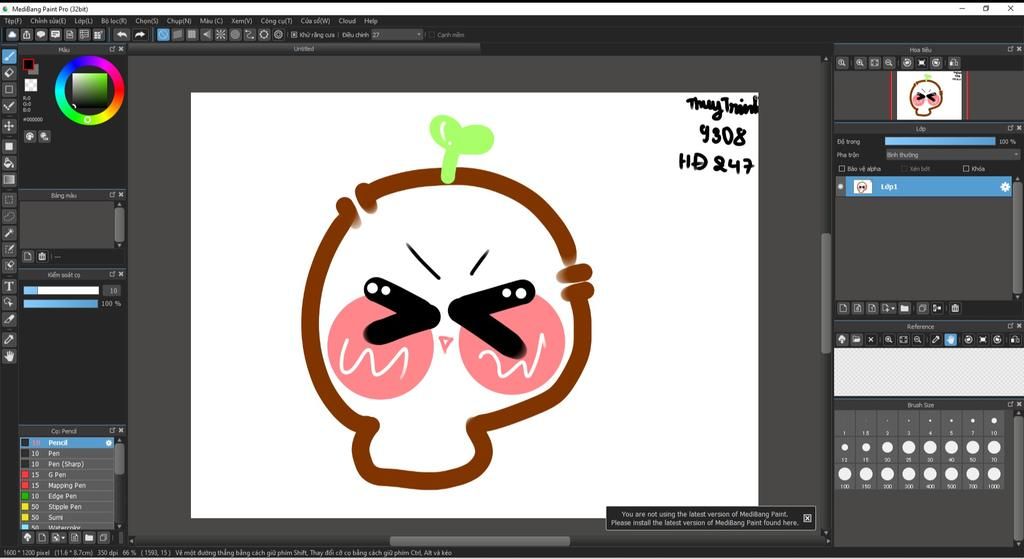Click the Undo arrow in the toolbar

pyautogui.click(x=122, y=35)
